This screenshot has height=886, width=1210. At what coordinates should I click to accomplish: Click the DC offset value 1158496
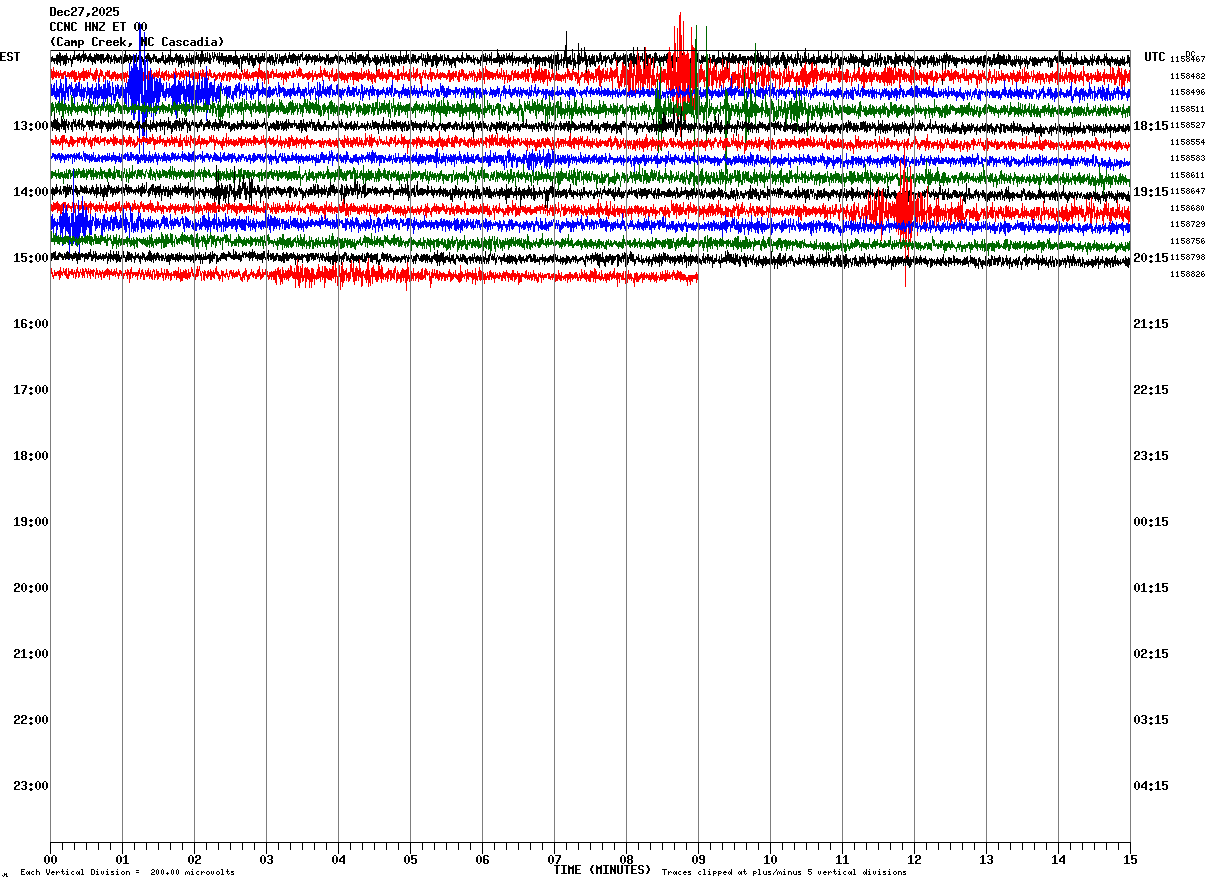pyautogui.click(x=1188, y=92)
